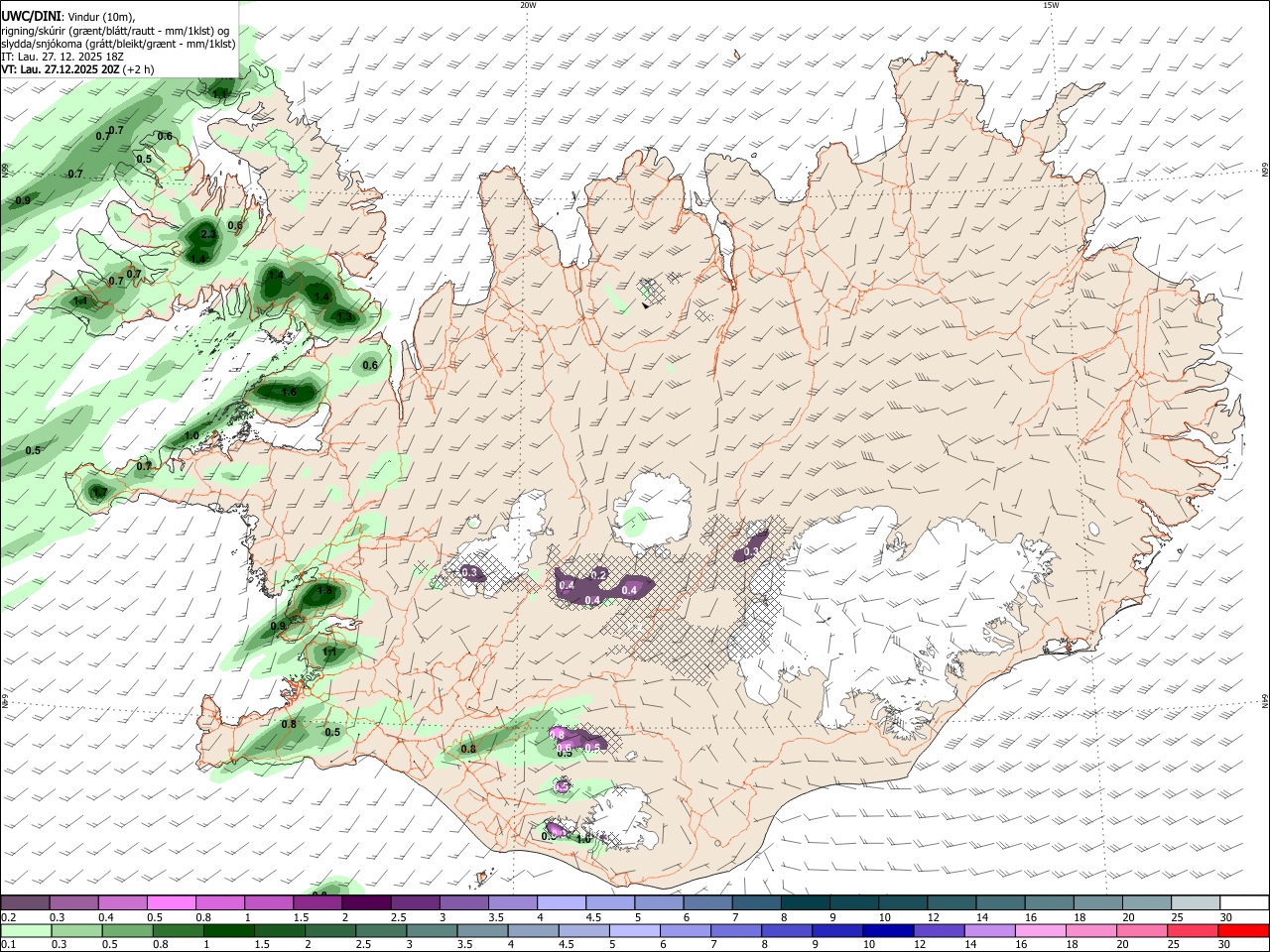Pick the white swatch ending the snow scale
This screenshot has width=1270, height=952.
(1245, 902)
